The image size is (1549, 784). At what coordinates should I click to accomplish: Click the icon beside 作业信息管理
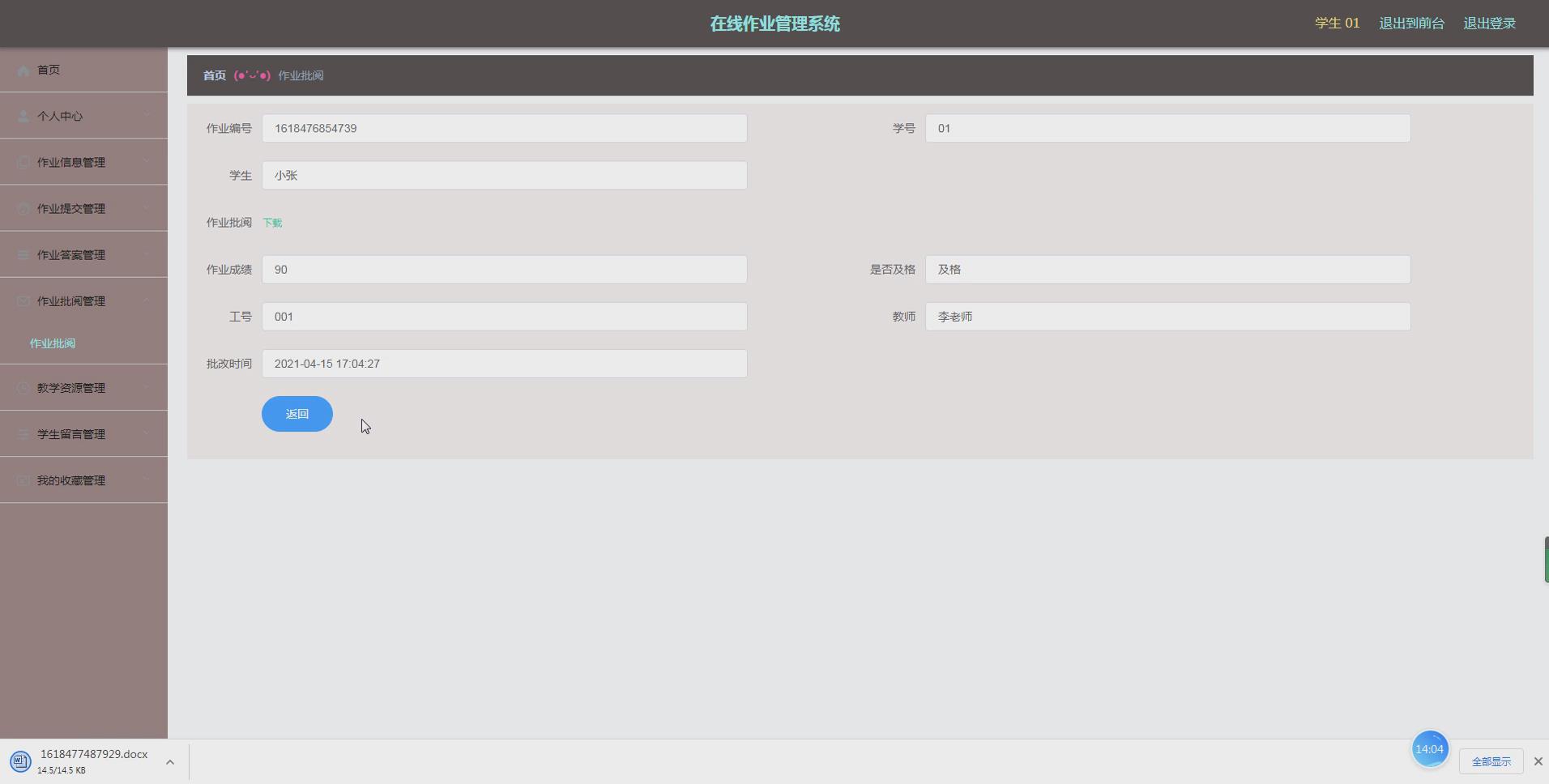23,161
